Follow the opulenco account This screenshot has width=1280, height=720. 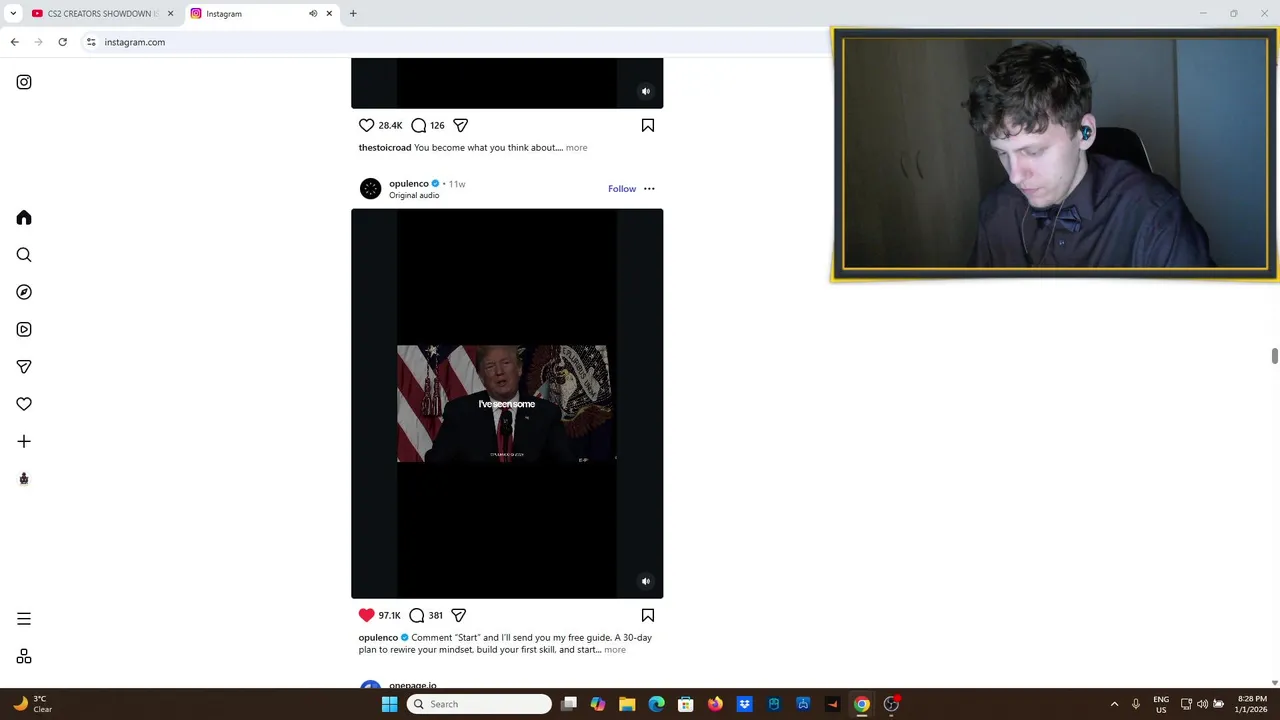coord(622,189)
